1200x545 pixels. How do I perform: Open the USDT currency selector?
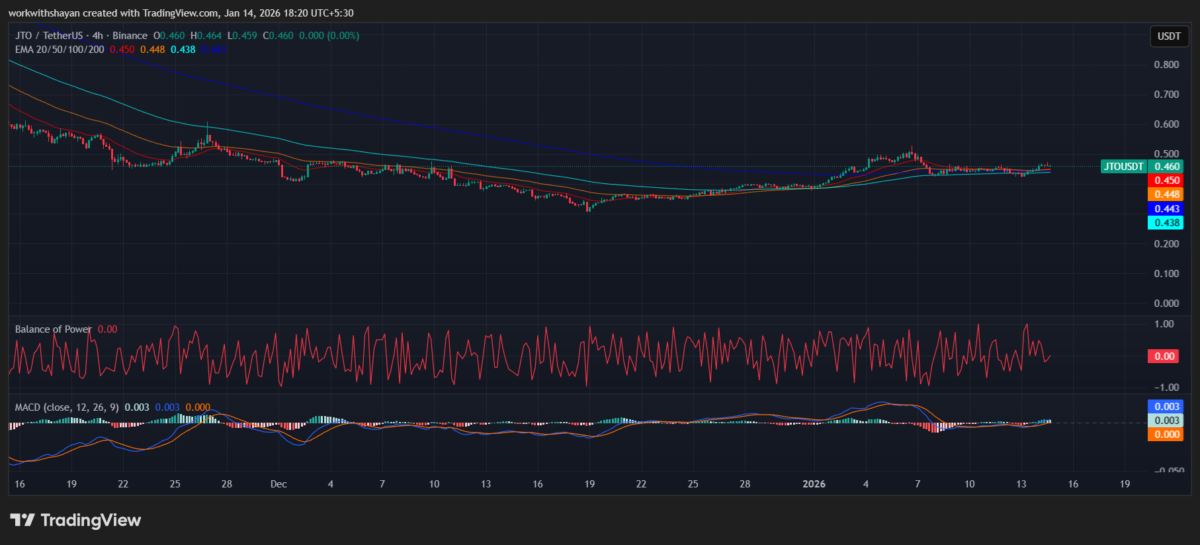point(1167,37)
